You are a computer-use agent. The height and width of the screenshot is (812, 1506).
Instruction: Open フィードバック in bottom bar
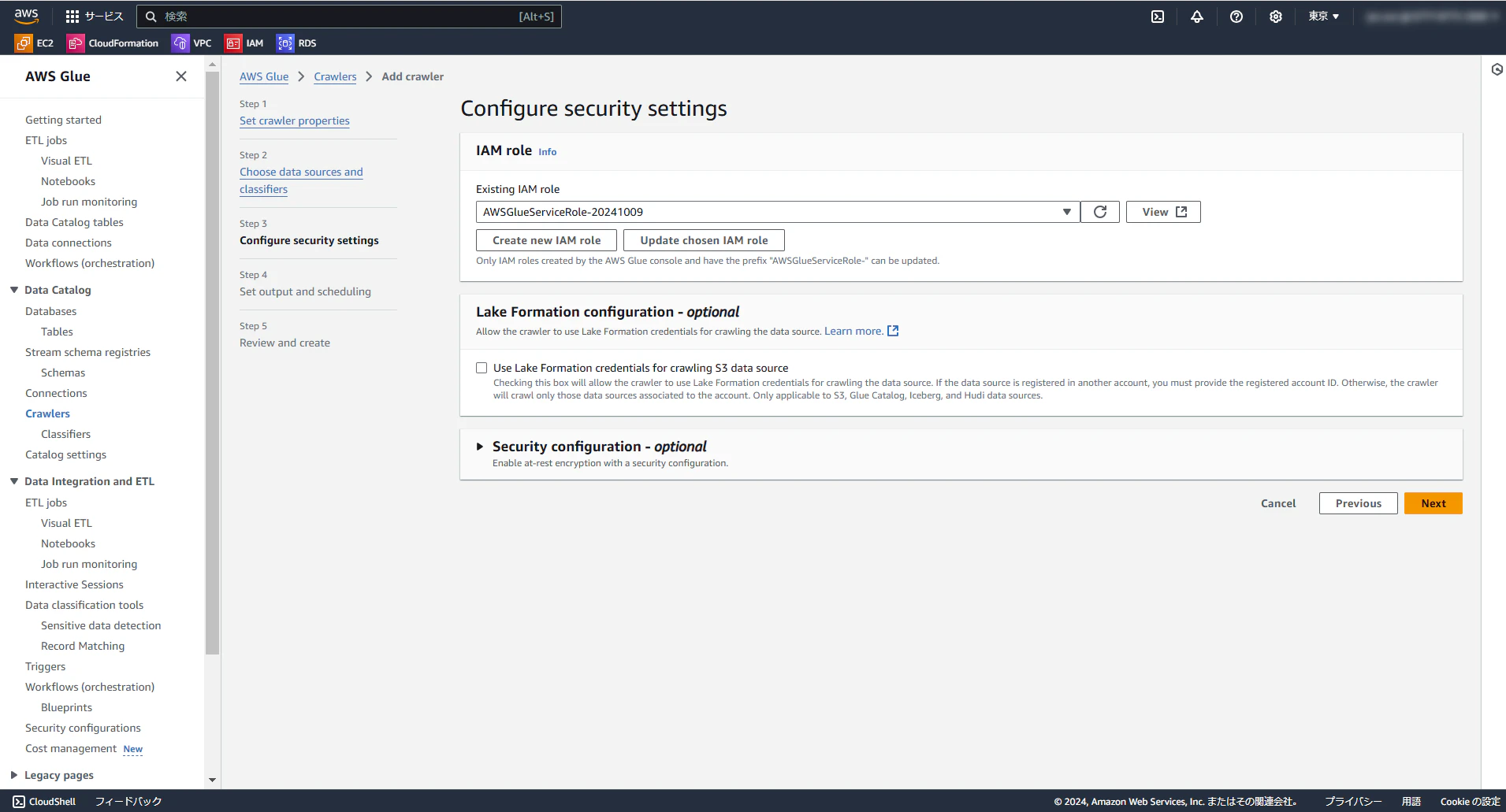tap(128, 802)
